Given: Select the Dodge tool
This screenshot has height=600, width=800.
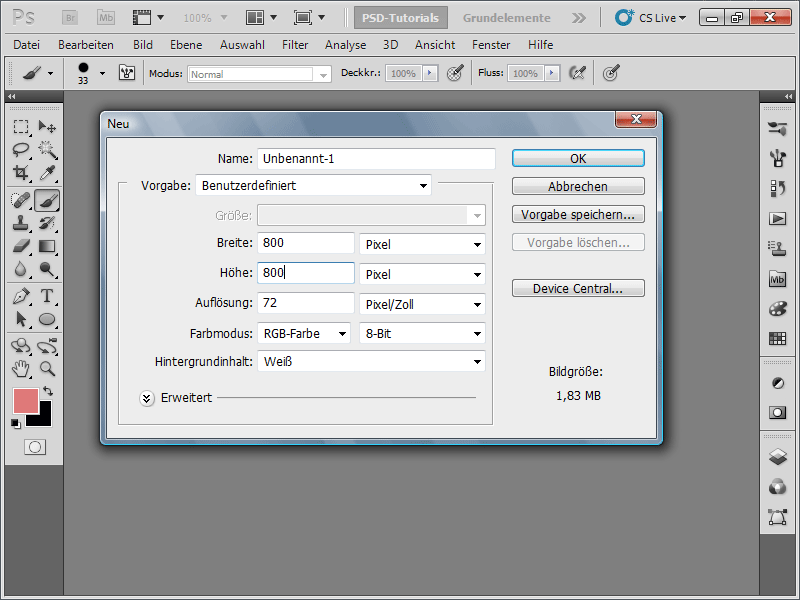Looking at the screenshot, I should coord(47,269).
